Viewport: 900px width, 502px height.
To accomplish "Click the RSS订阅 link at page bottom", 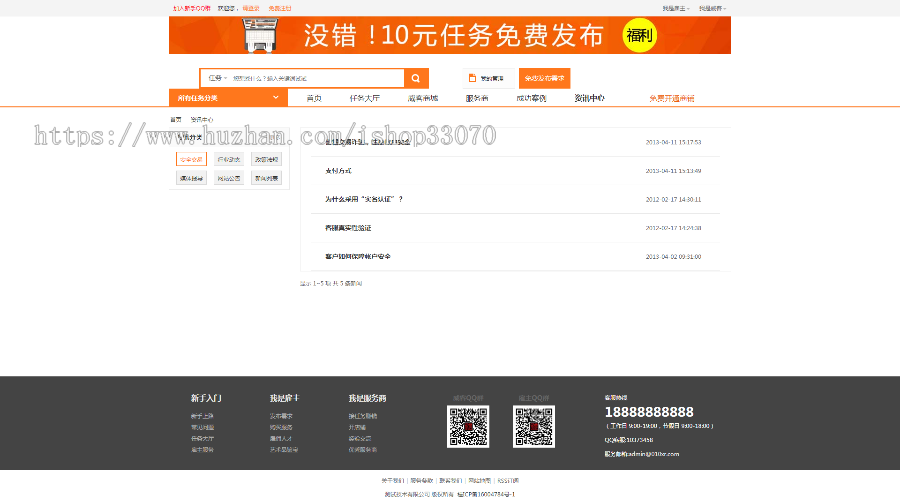I will (508, 481).
